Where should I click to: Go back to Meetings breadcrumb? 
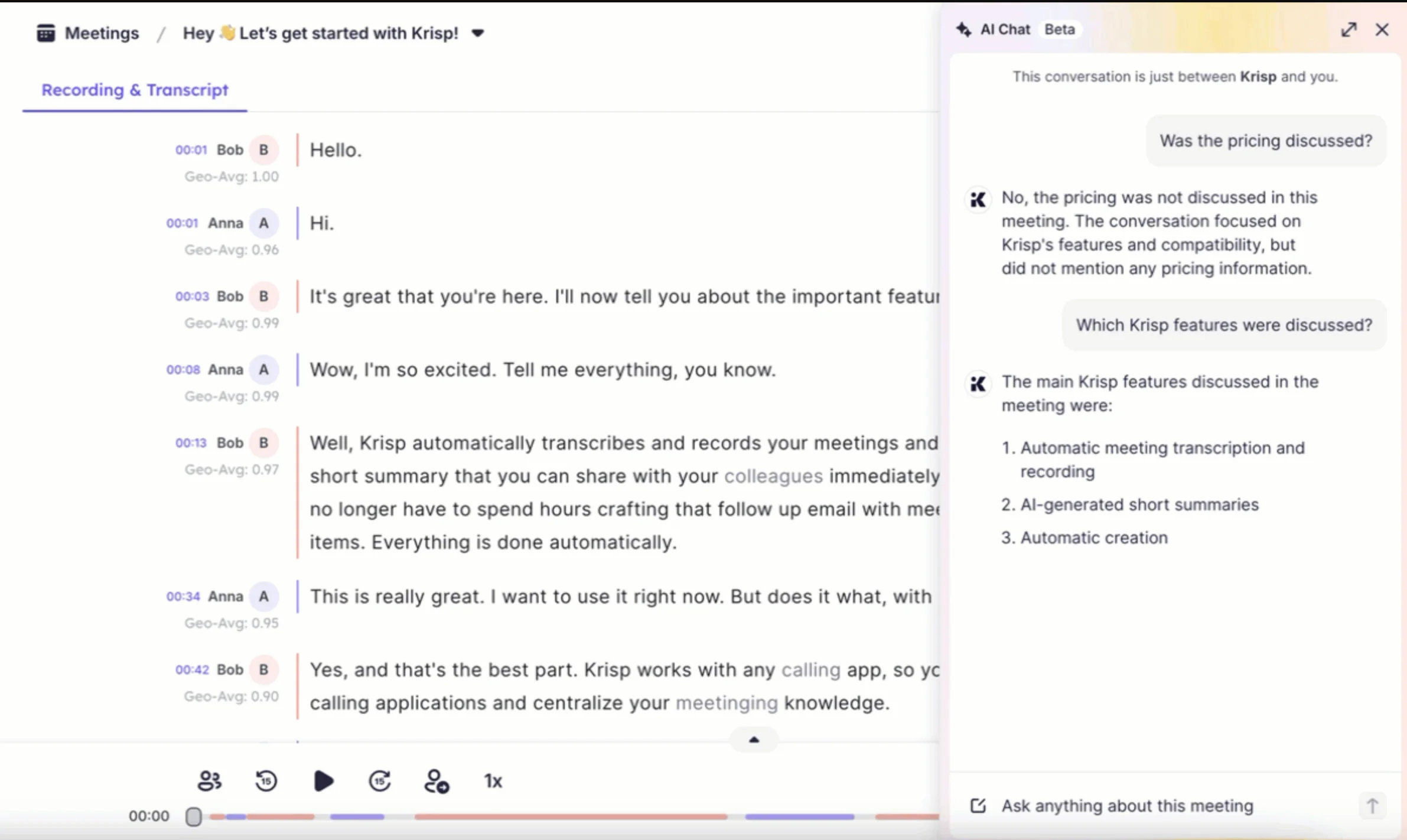(102, 33)
